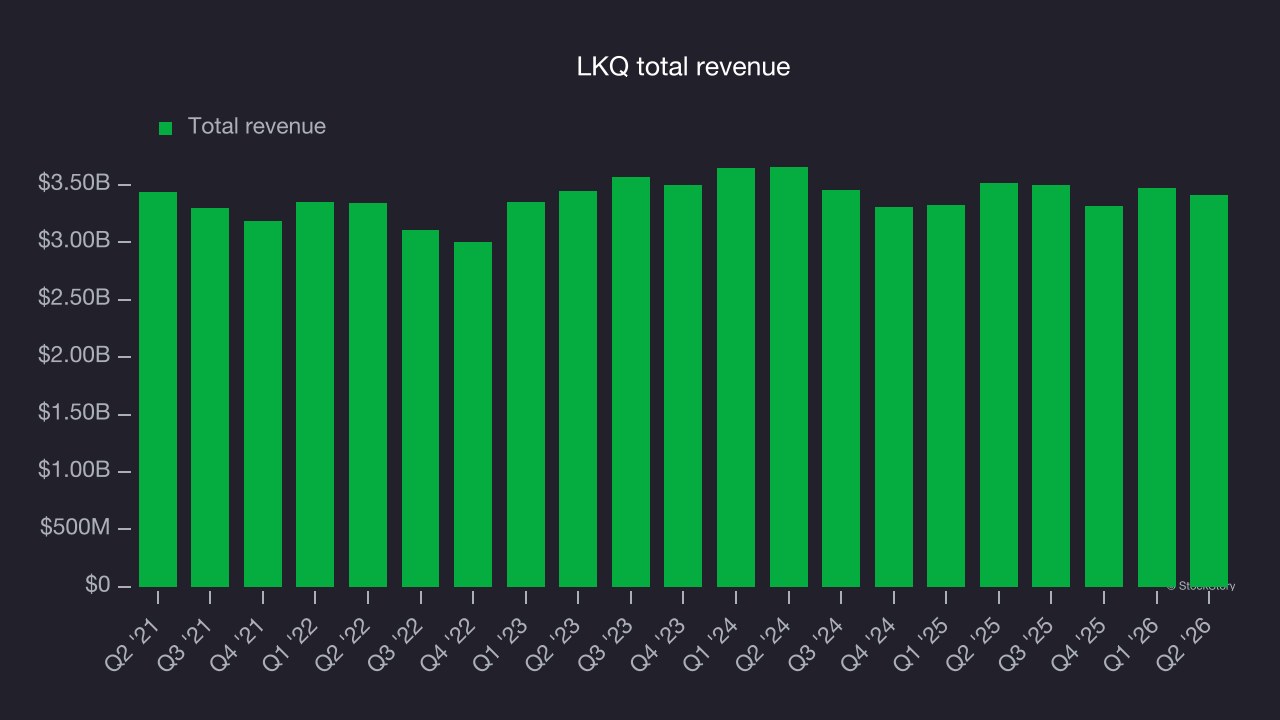The width and height of the screenshot is (1280, 720).
Task: Click the Q3 '22 revenue bar
Action: (x=421, y=408)
